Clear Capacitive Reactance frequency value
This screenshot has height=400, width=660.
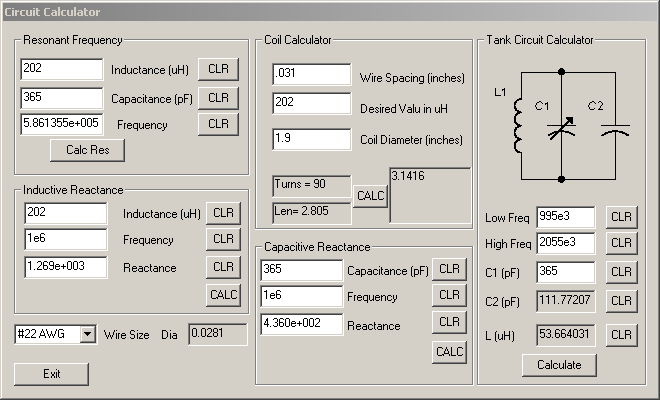[449, 296]
